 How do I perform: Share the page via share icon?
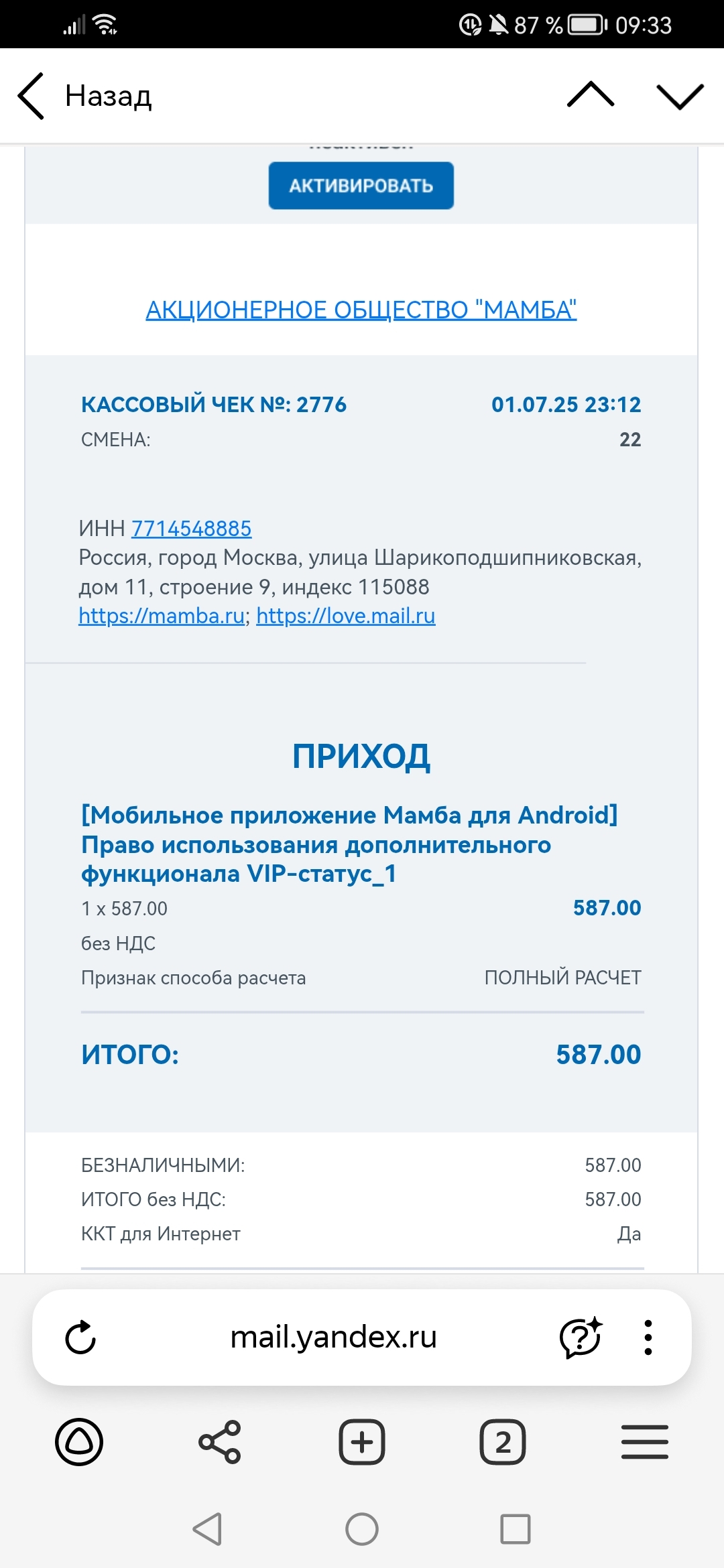click(220, 1441)
